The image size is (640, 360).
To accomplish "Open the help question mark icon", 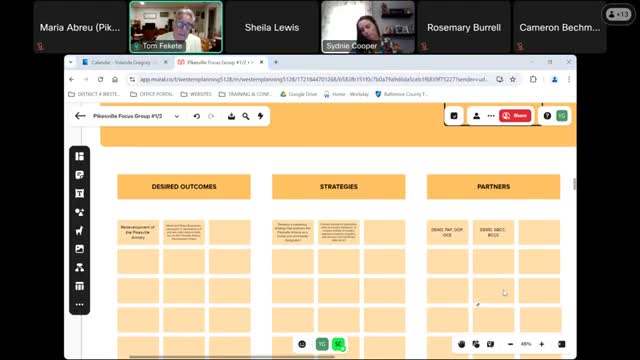I will (x=547, y=116).
